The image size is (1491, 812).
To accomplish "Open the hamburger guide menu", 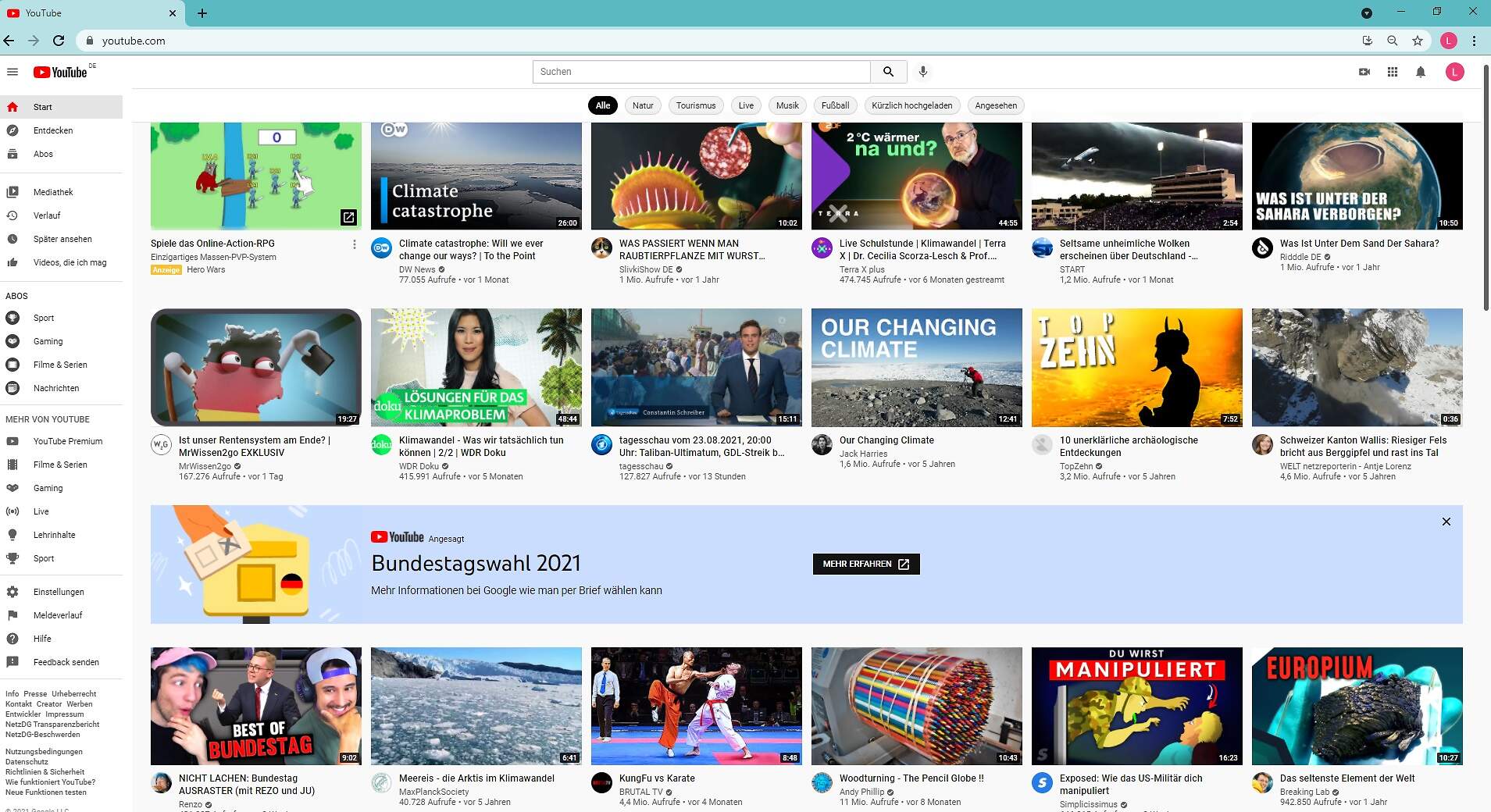I will 12,72.
